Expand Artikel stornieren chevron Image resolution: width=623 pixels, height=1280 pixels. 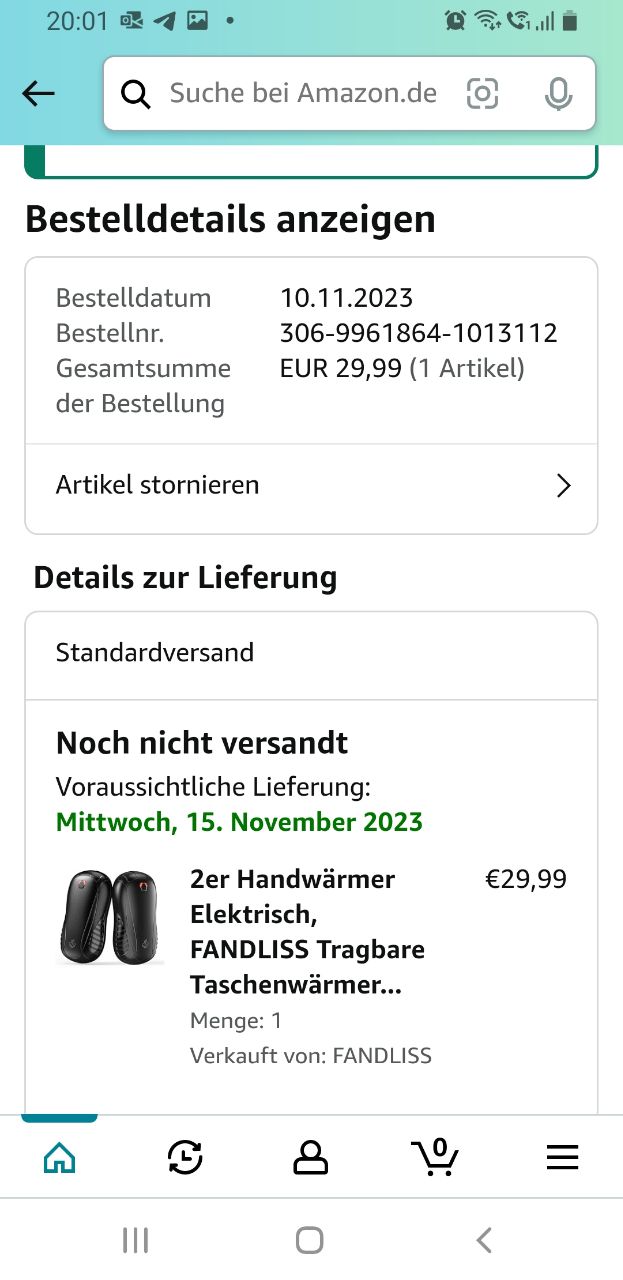pyautogui.click(x=564, y=486)
